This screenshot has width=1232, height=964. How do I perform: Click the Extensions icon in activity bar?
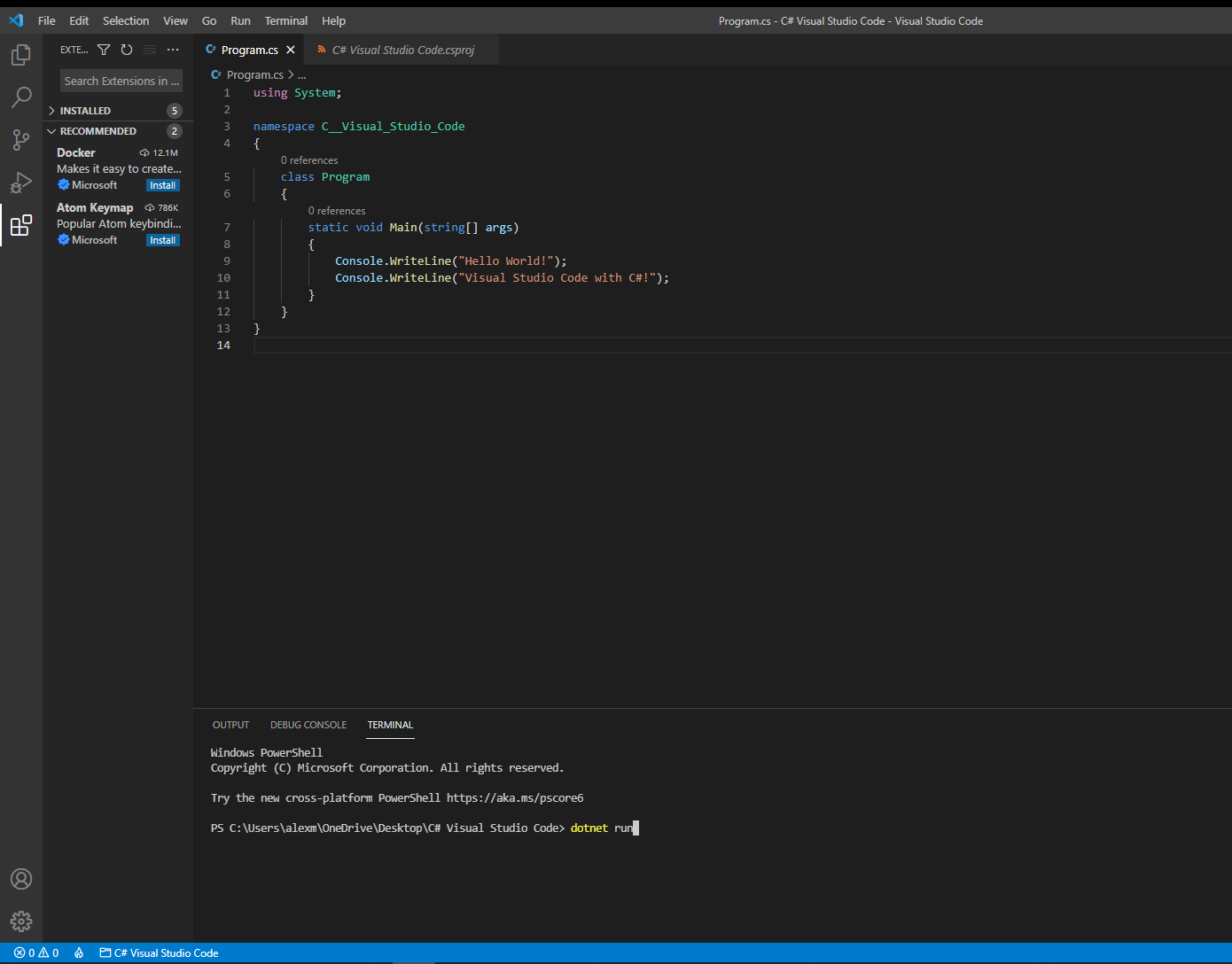coord(21,225)
